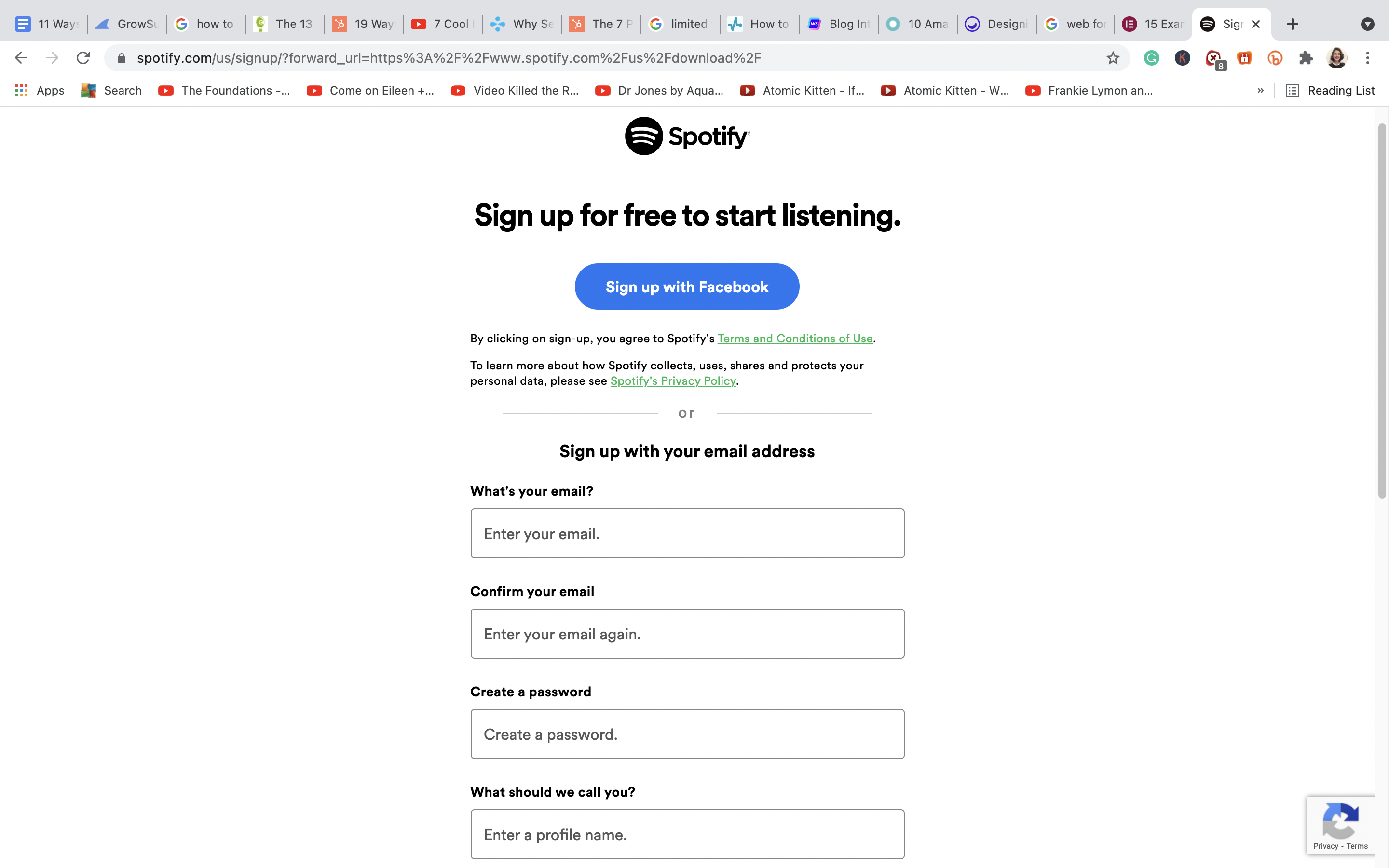Click the Chrome profile avatar icon
The width and height of the screenshot is (1389, 868).
click(x=1337, y=58)
